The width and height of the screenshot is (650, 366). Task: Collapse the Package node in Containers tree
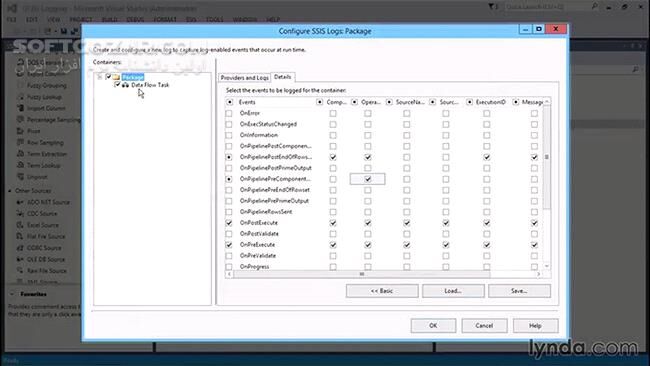[100, 77]
